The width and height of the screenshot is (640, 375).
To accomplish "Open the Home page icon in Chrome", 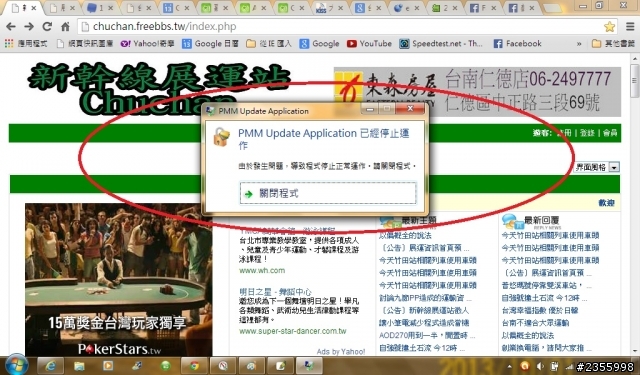I will (65, 27).
